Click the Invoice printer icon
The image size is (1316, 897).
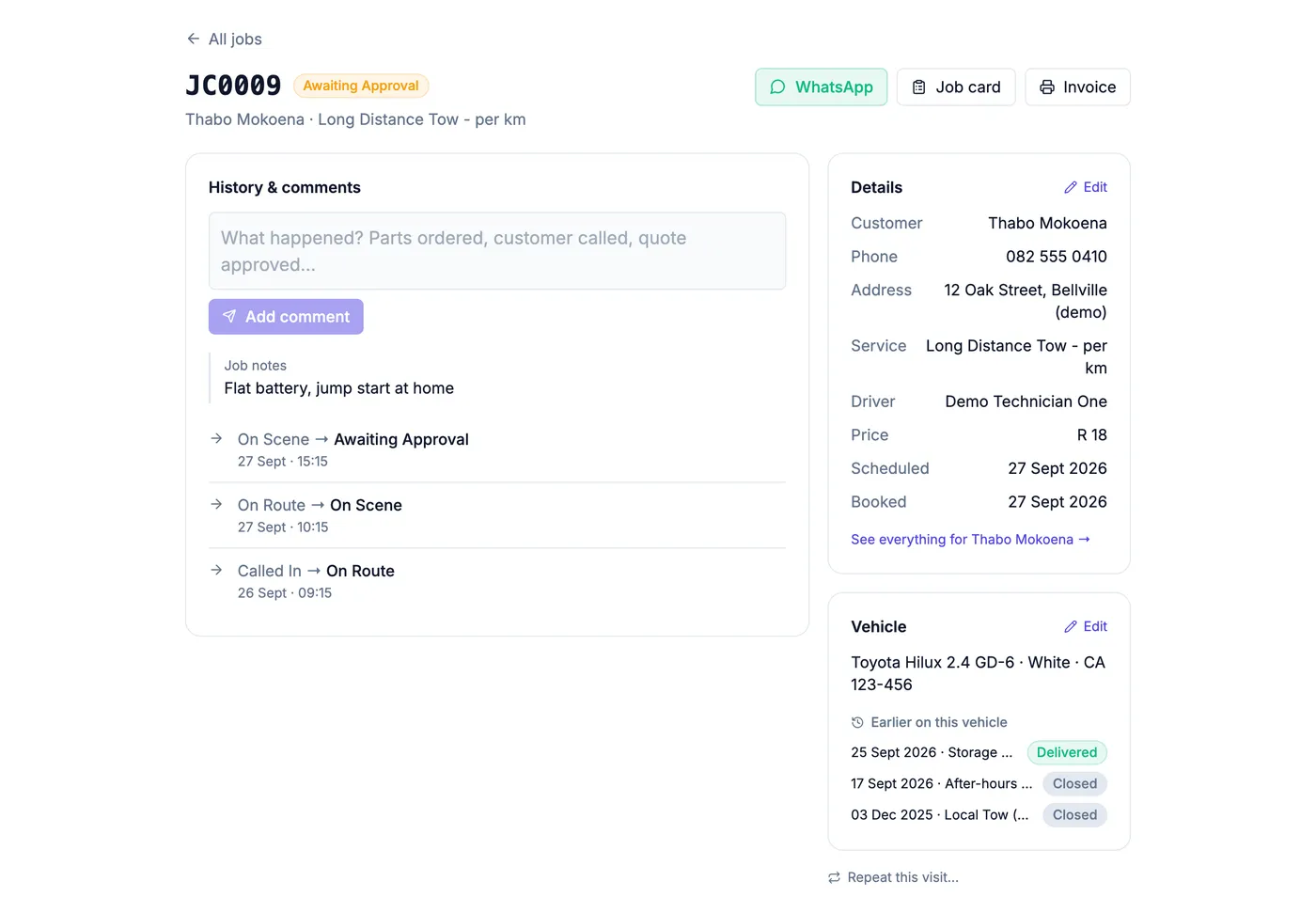pos(1047,87)
